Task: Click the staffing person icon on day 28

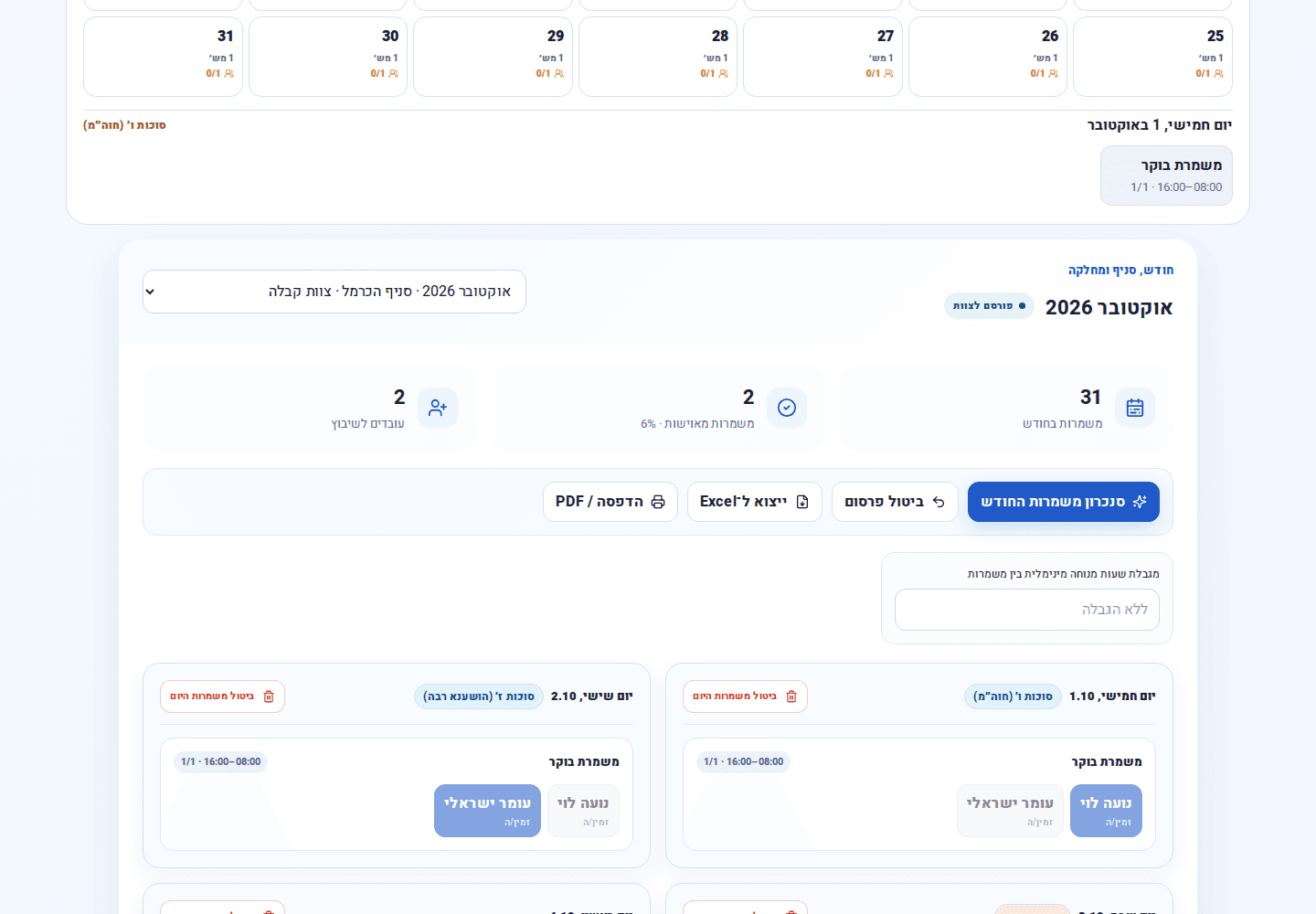Action: tap(723, 73)
